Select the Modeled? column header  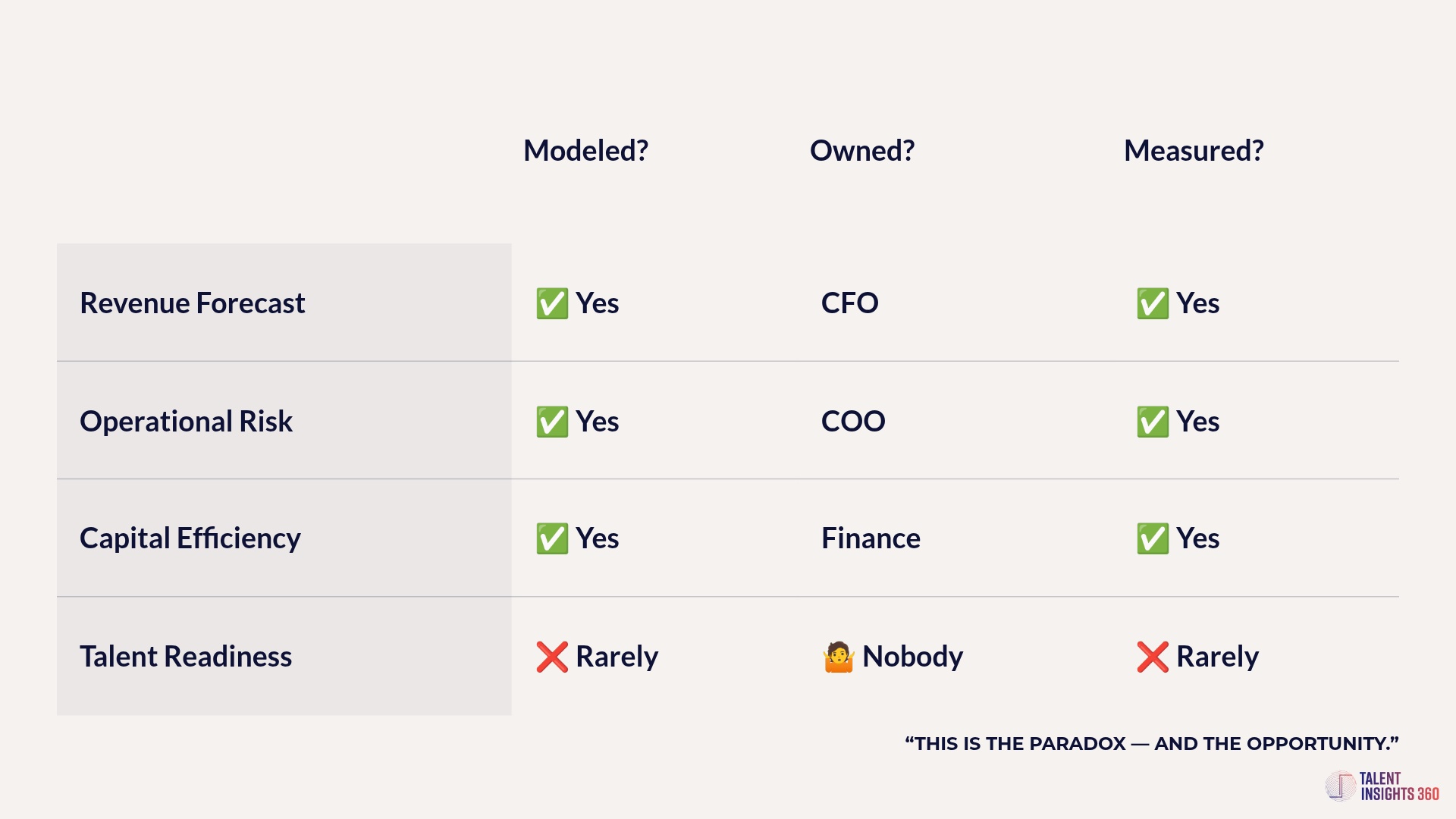[585, 151]
